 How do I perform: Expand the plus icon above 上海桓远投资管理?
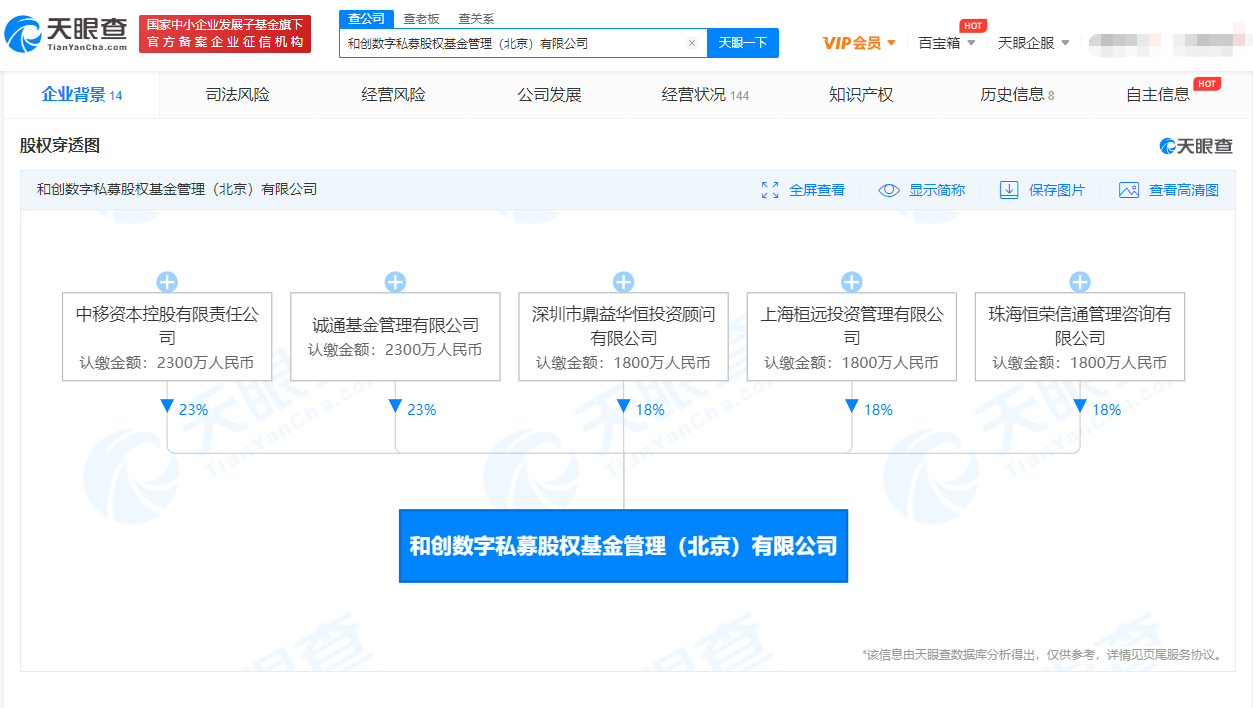tap(851, 282)
